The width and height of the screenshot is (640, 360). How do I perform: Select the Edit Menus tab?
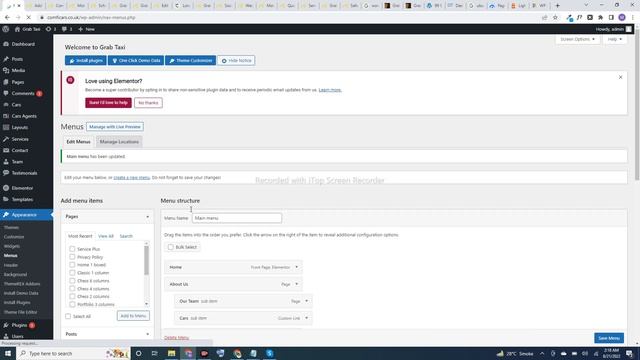[x=78, y=142]
